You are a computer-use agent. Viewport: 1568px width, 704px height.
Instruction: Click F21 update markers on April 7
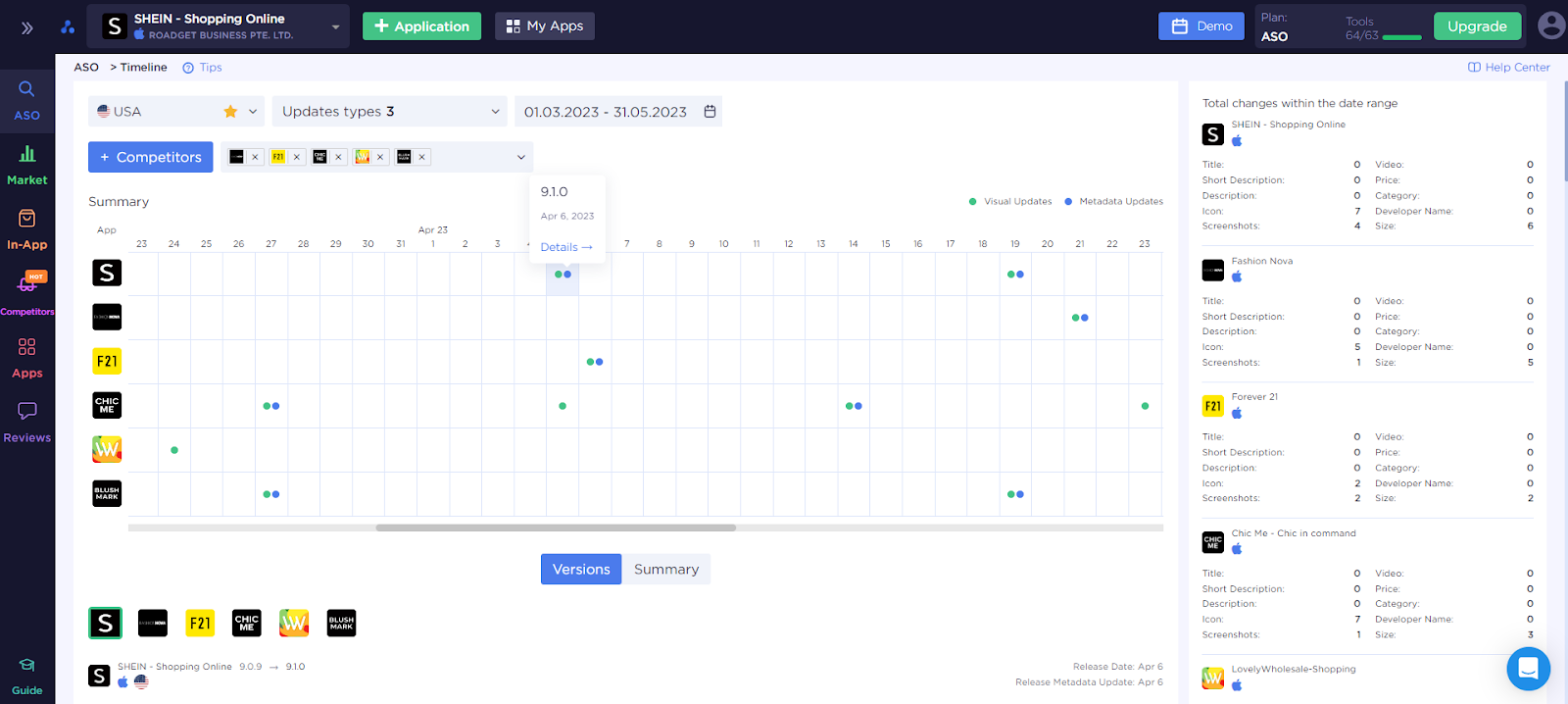tap(595, 362)
